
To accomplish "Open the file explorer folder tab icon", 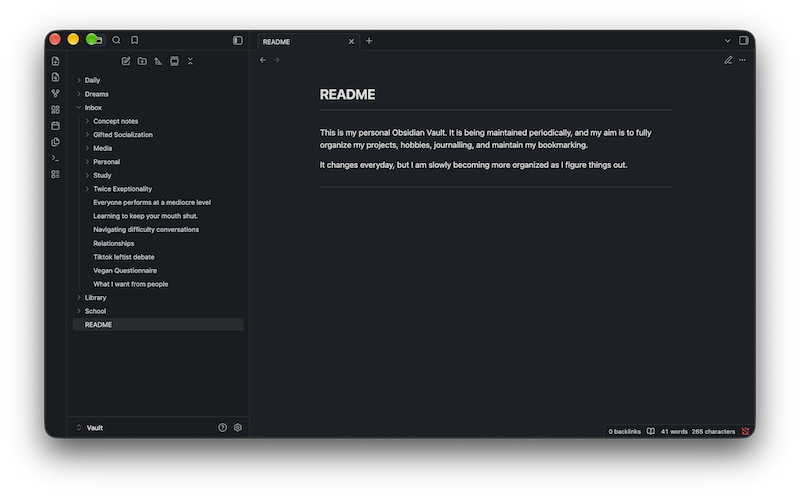I will 99,40.
